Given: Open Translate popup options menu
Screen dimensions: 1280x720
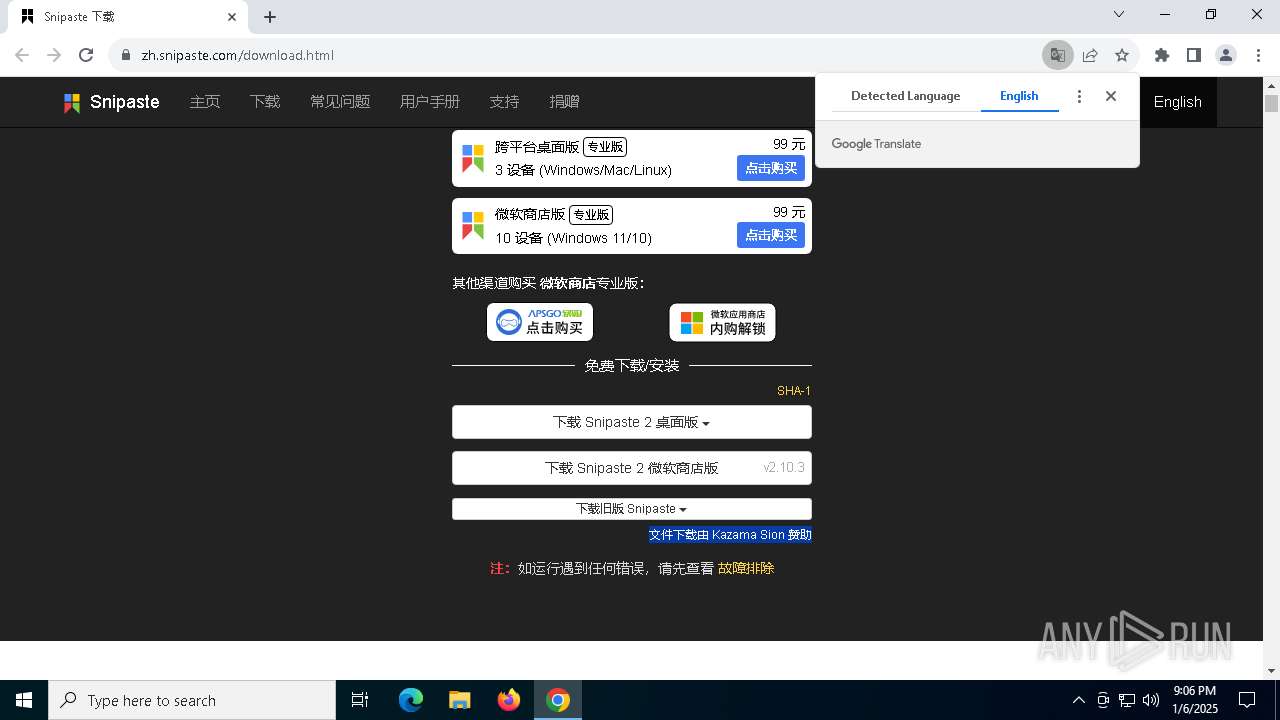Looking at the screenshot, I should 1079,96.
